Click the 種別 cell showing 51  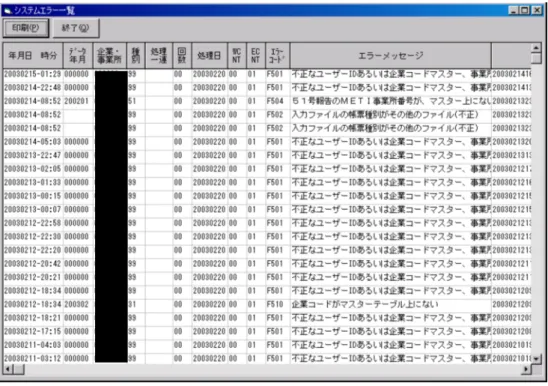pyautogui.click(x=136, y=101)
